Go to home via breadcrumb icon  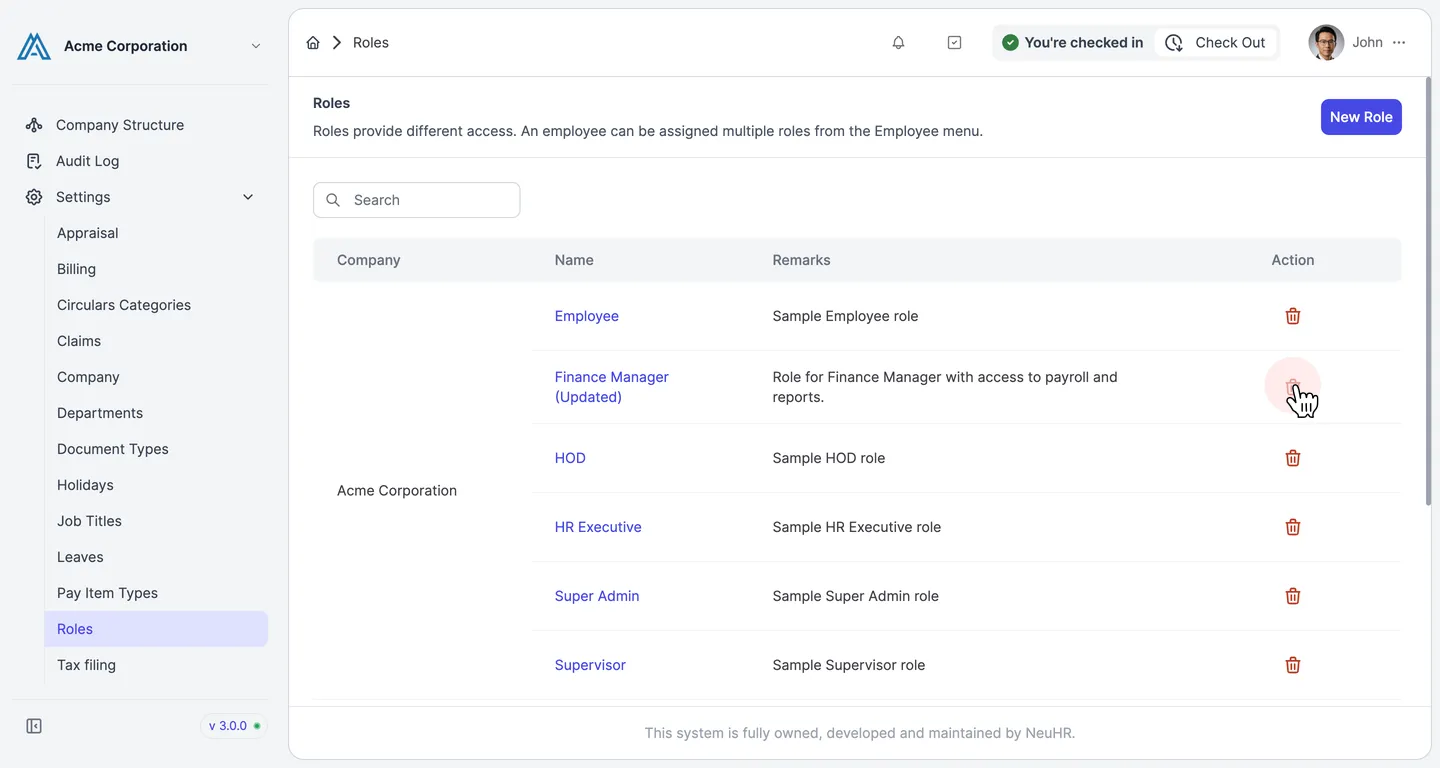click(313, 43)
